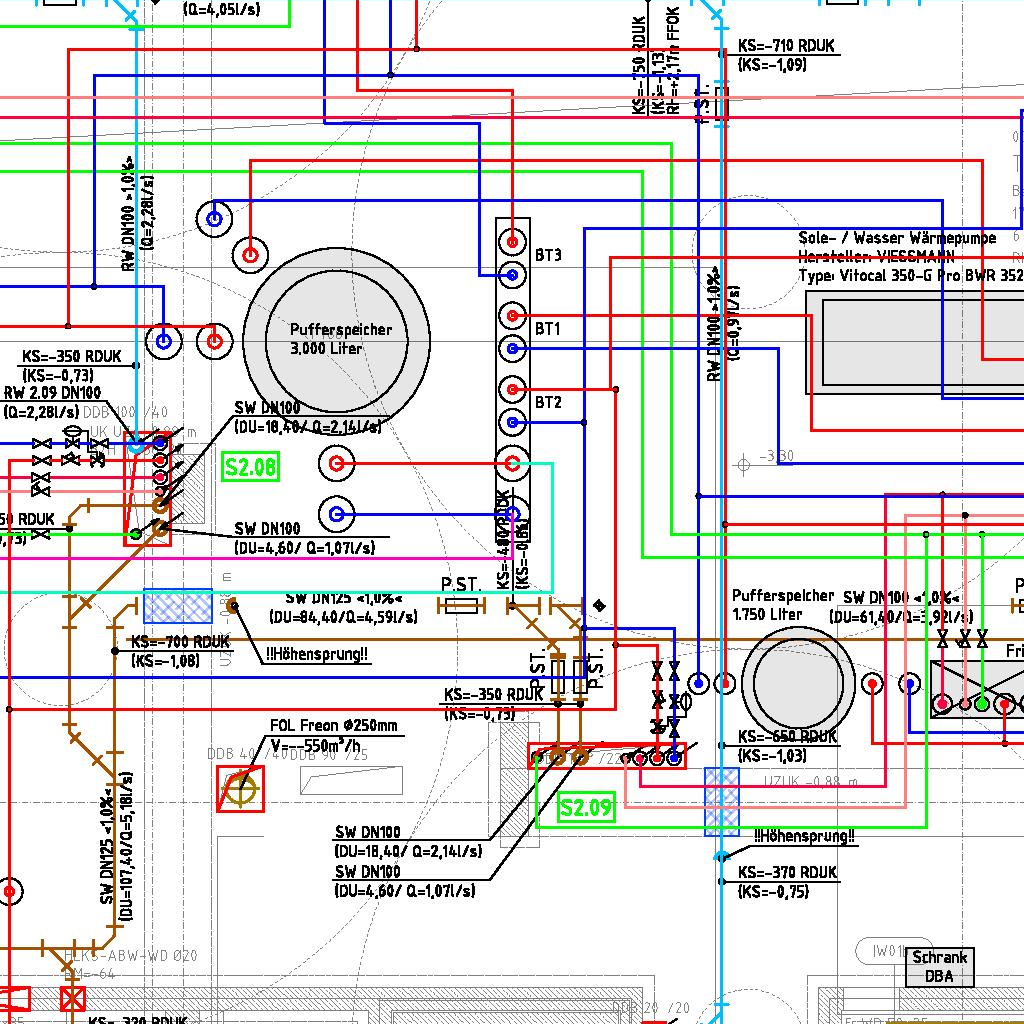Click the green S2.08 shaft label
Image resolution: width=1024 pixels, height=1024 pixels.
250,467
